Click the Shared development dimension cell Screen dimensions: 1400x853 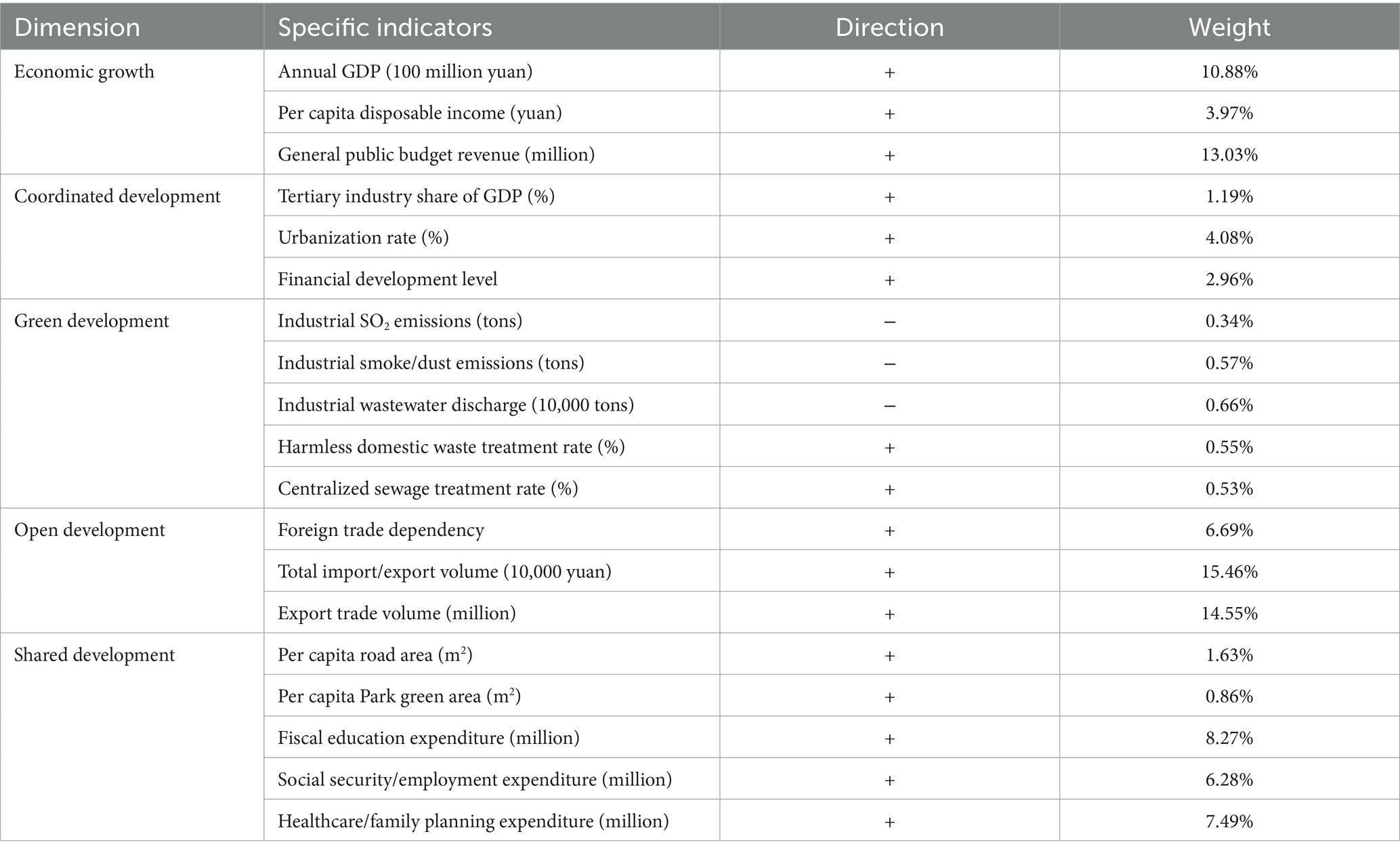[x=94, y=655]
